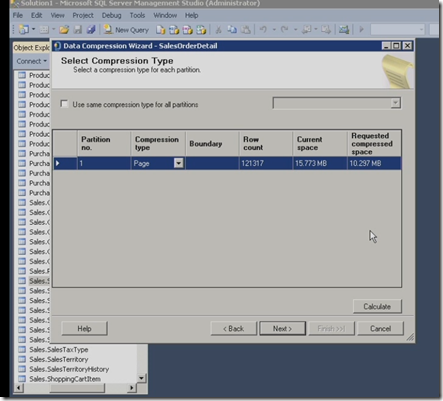
Task: Click the wizard Help button
Action: [84, 329]
